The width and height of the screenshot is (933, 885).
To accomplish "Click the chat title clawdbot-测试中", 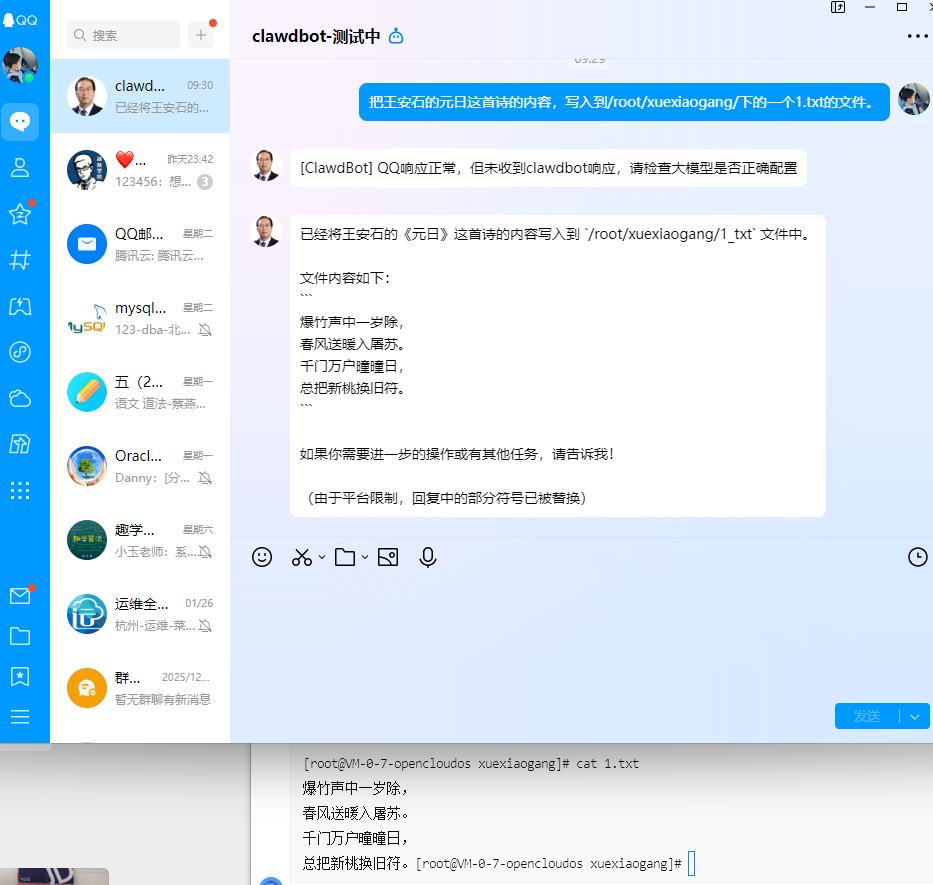I will tap(316, 36).
